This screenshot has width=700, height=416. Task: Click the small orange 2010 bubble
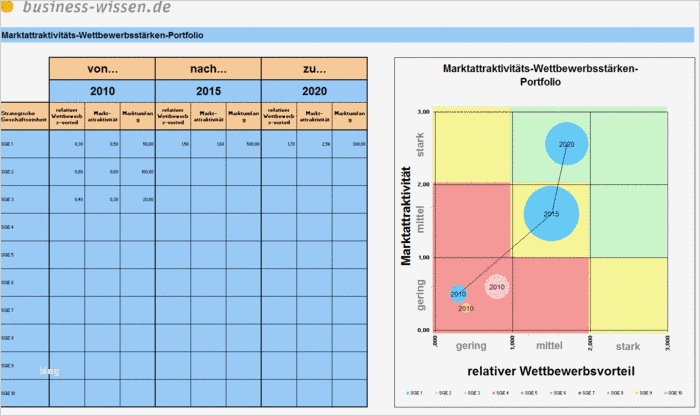(x=466, y=308)
